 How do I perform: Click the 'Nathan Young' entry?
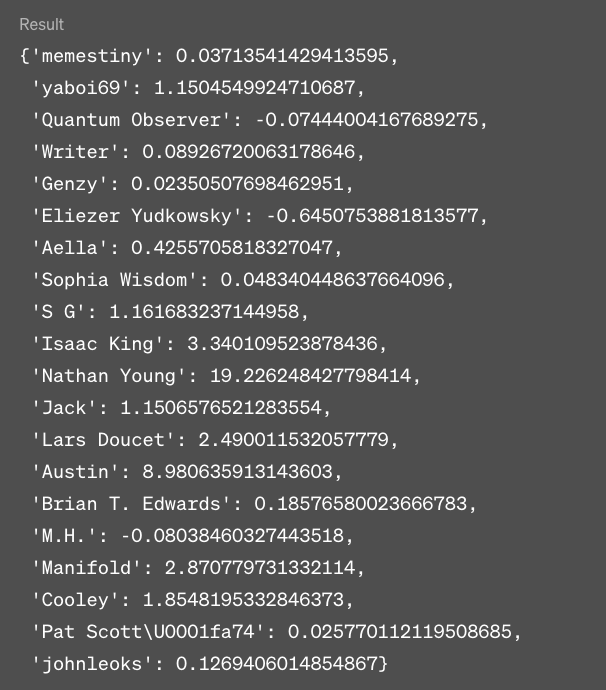tap(226, 376)
